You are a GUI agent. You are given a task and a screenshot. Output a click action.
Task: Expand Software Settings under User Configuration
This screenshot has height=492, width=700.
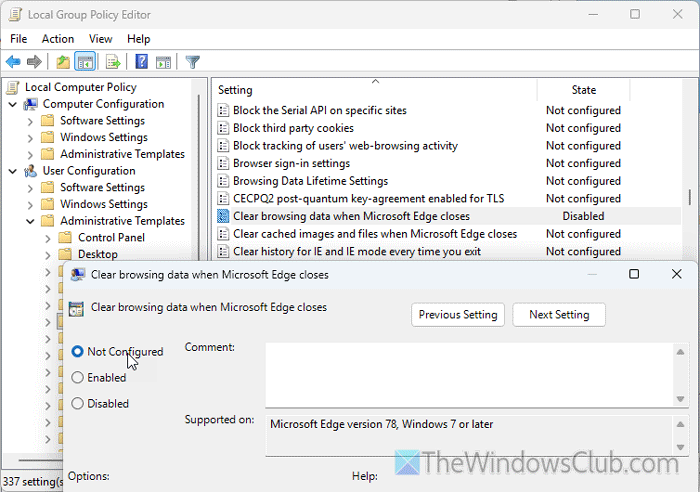(x=30, y=188)
